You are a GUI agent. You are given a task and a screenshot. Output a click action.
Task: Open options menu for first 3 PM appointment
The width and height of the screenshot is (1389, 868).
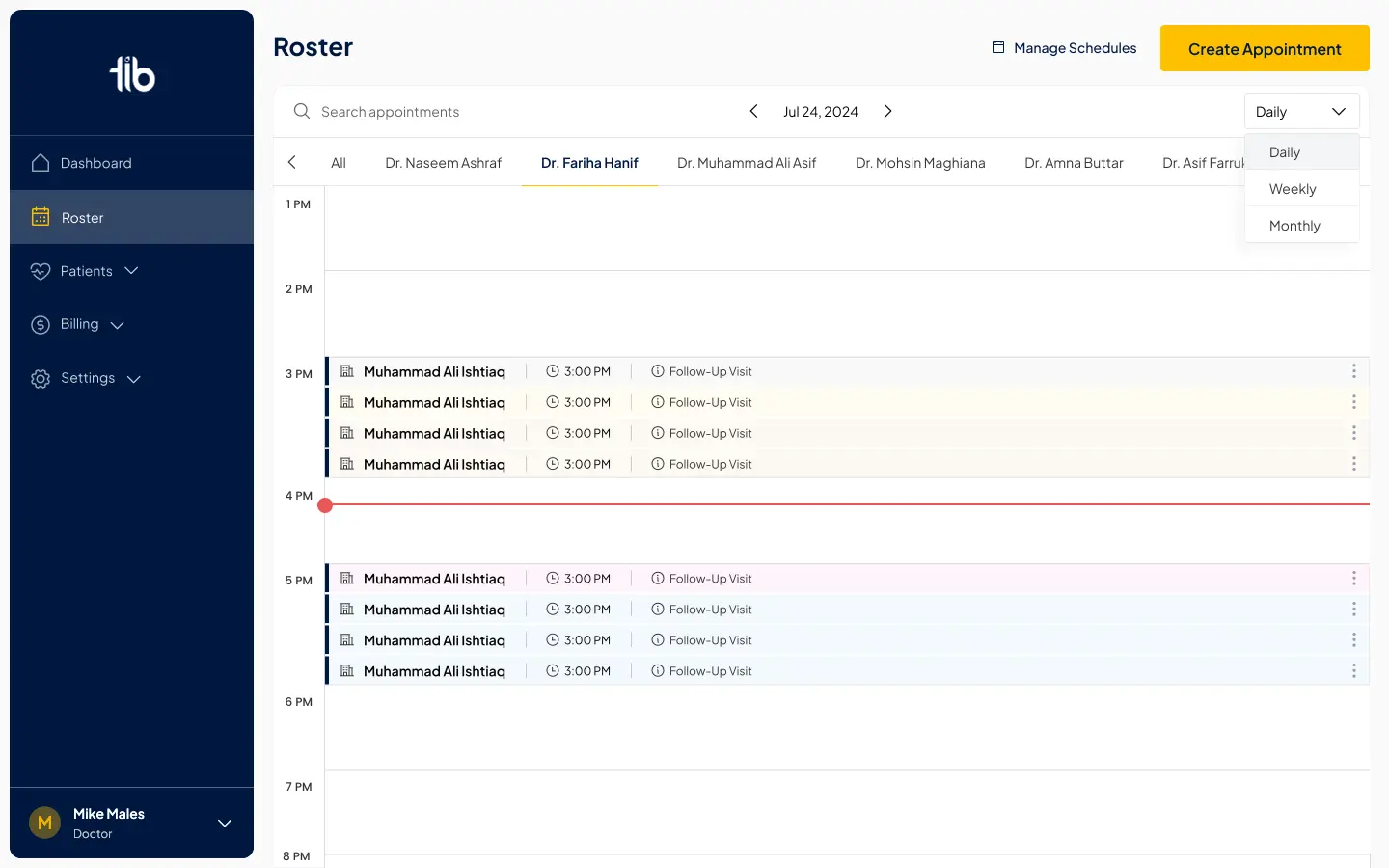pos(1354,371)
